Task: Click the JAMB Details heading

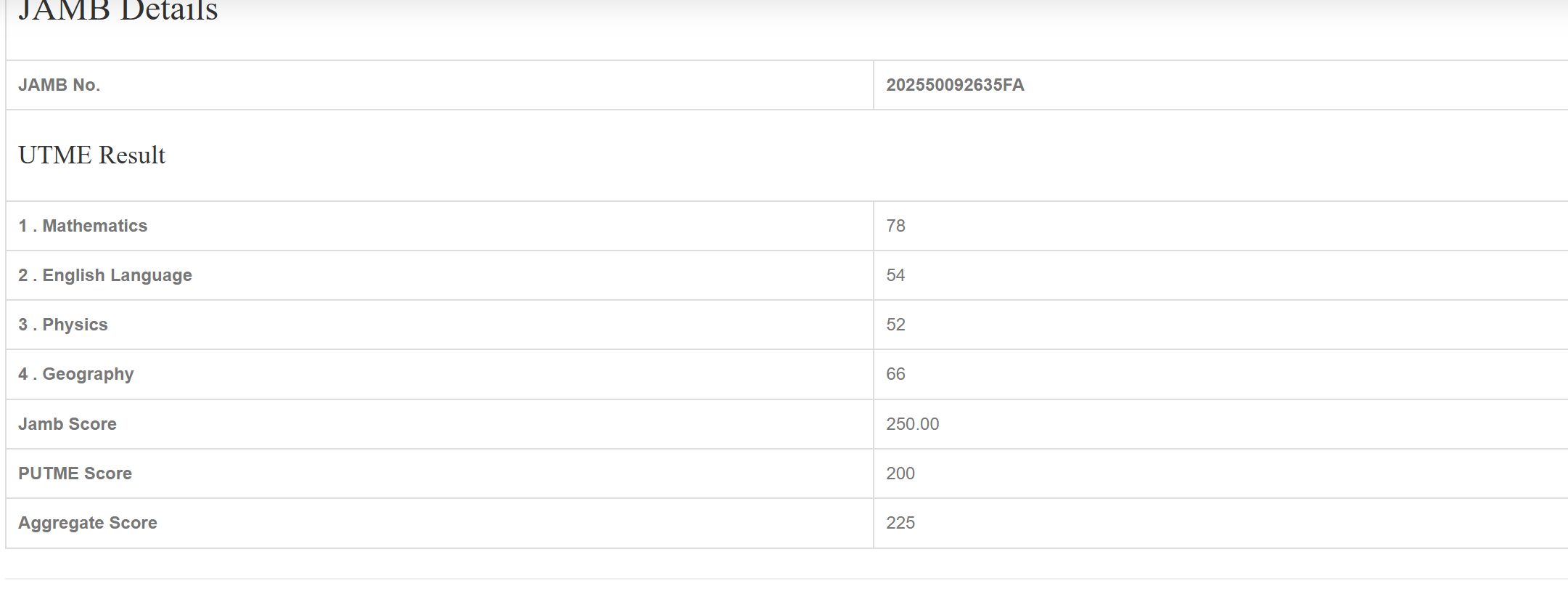Action: coord(118,10)
